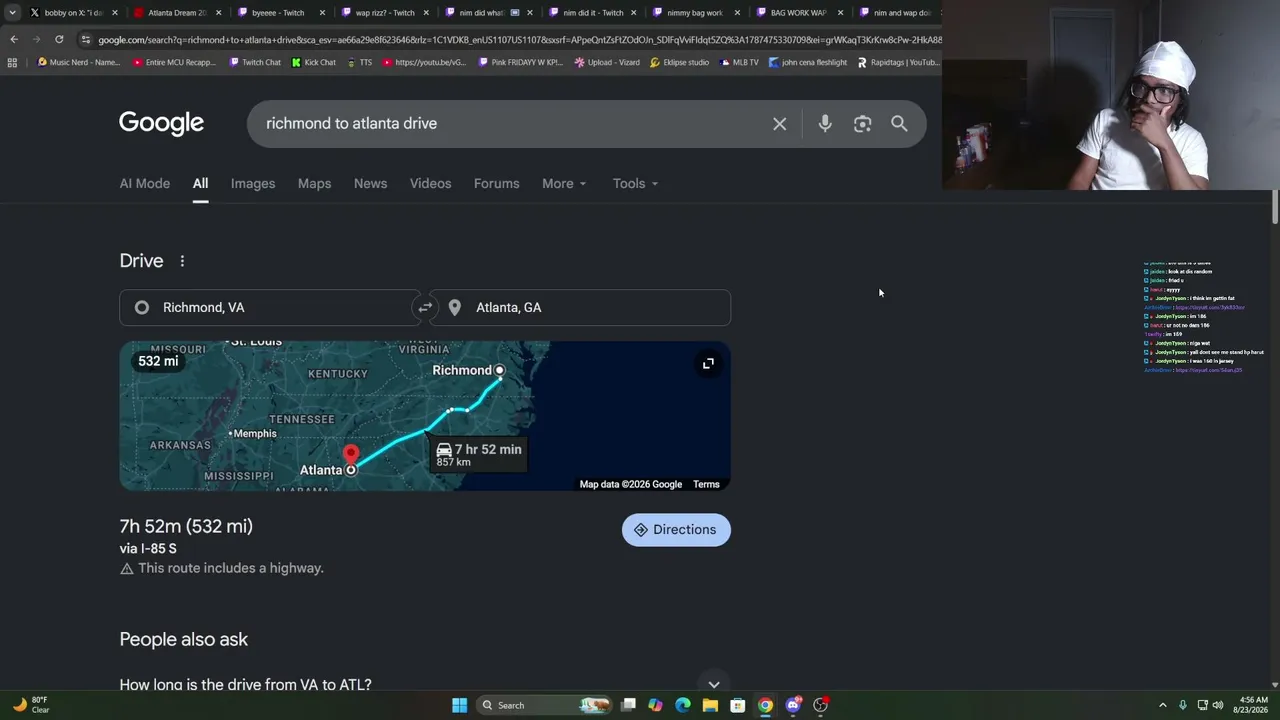Switch to Google Chrome in the taskbar
This screenshot has width=1280, height=720.
[765, 705]
